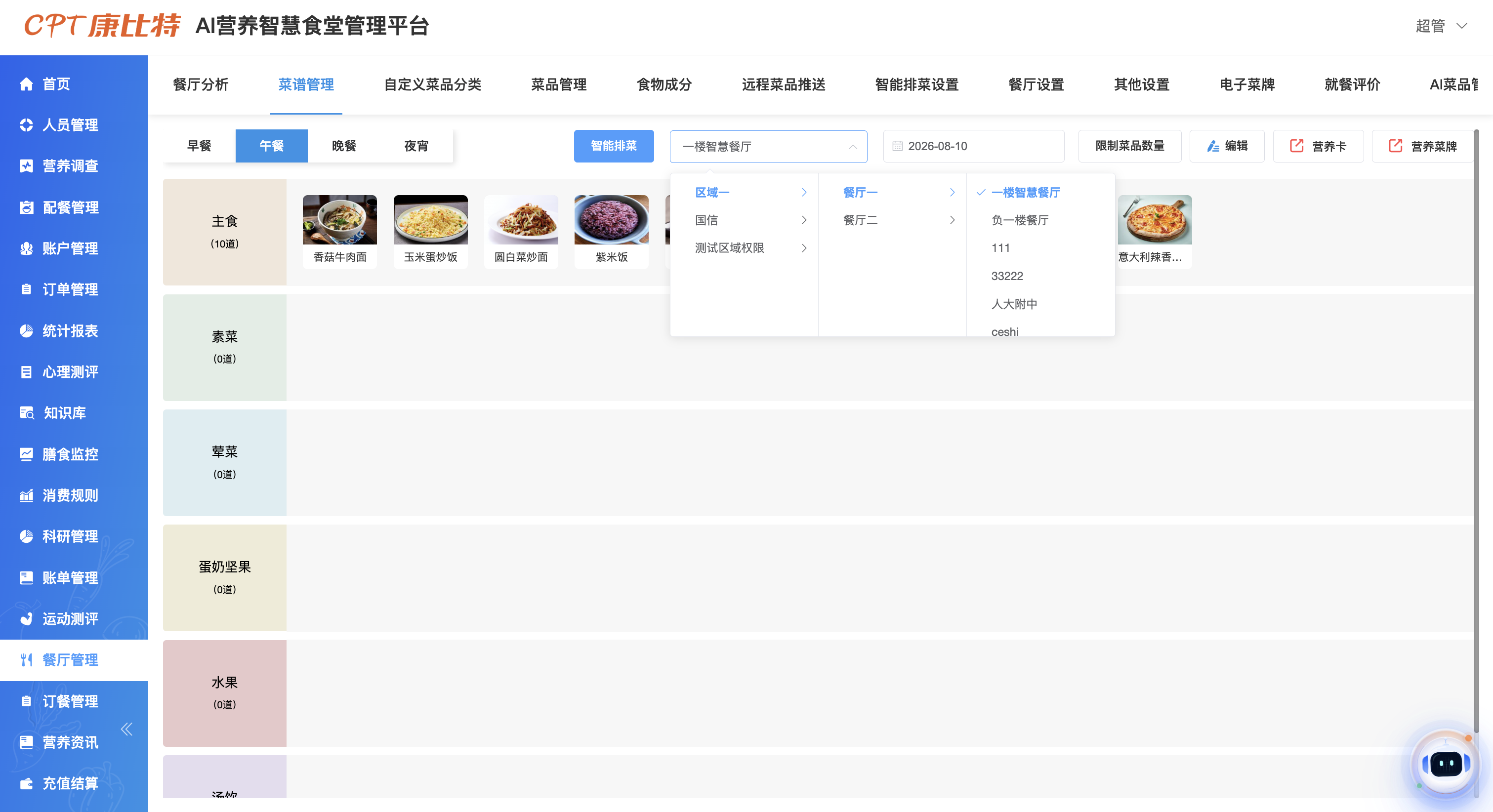Click the 素菜 (0道) category block

click(225, 348)
